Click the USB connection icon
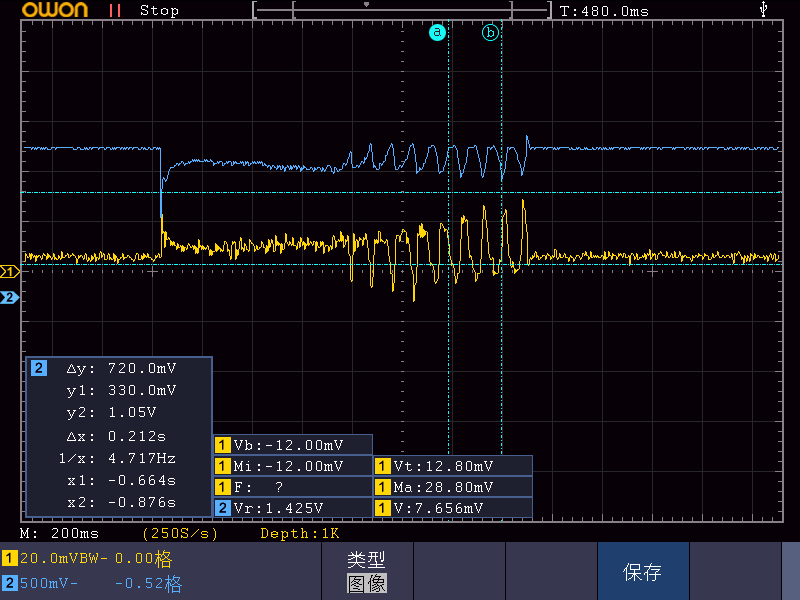This screenshot has width=800, height=600. tap(763, 9)
